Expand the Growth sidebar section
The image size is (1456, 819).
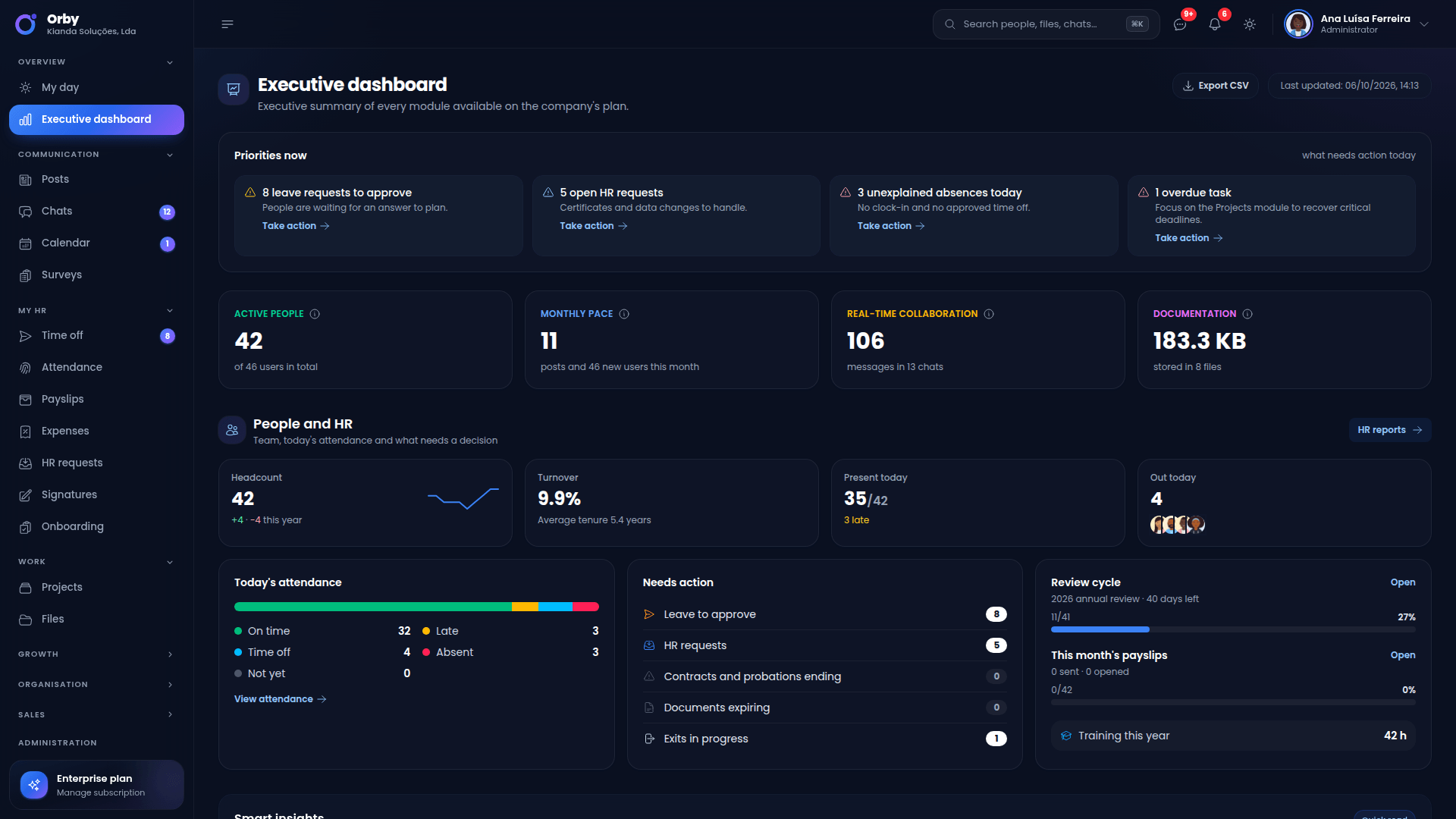click(x=170, y=654)
